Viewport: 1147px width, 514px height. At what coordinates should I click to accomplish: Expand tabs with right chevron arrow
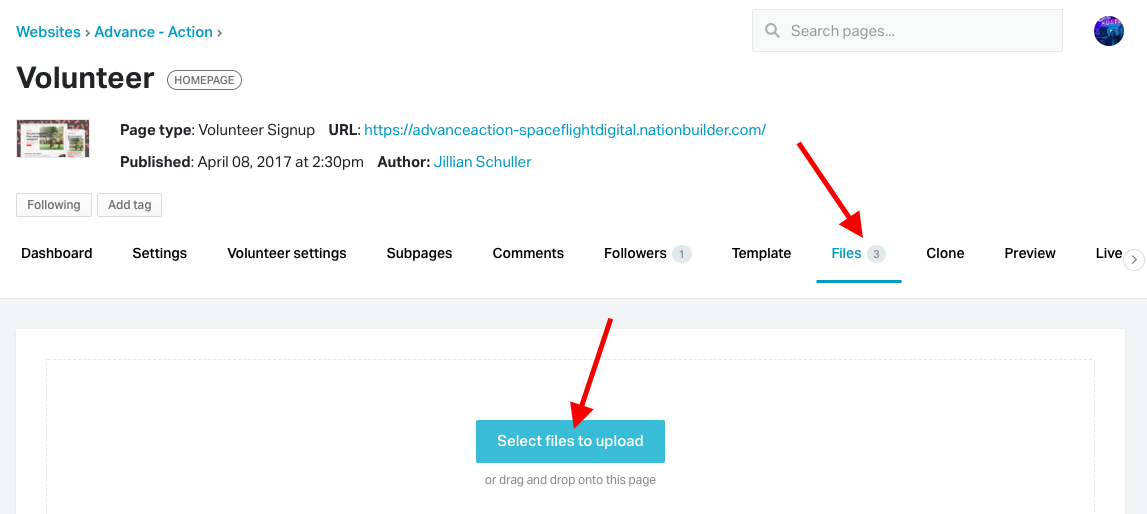click(x=1133, y=259)
